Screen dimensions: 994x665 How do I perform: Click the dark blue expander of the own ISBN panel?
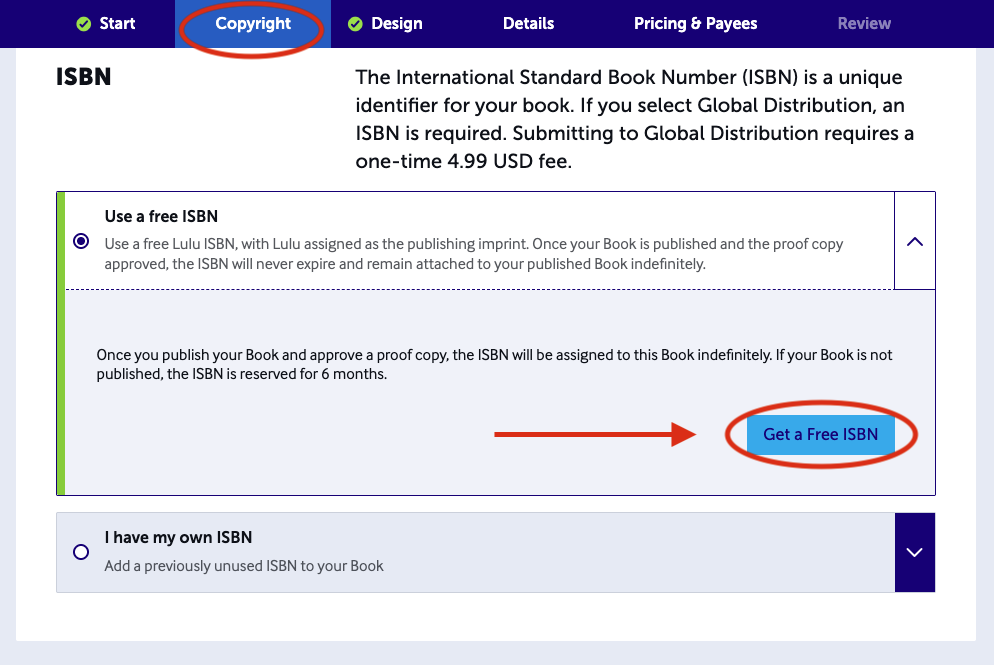(x=914, y=551)
